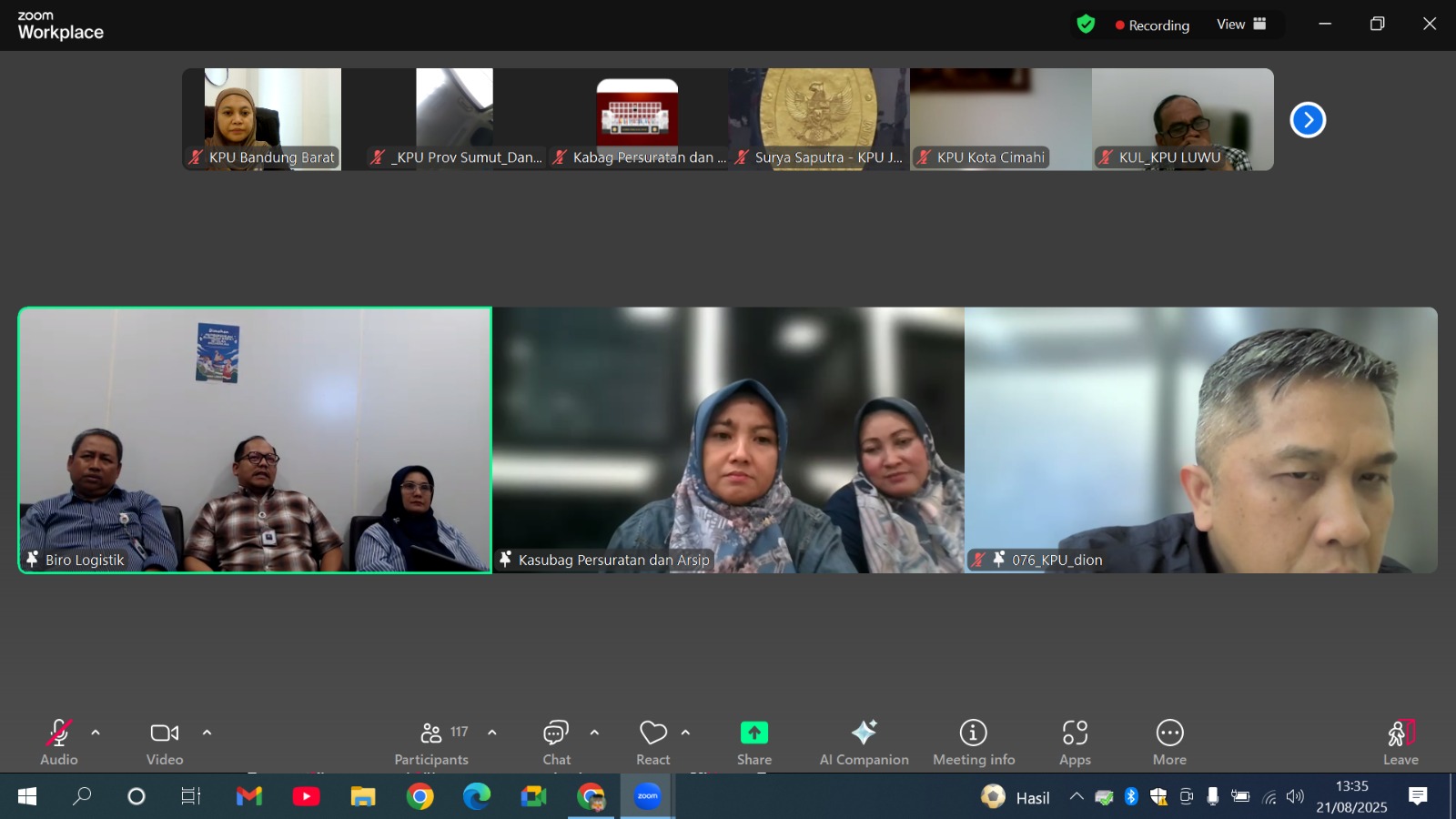Click the green Share screen button
Image resolution: width=1456 pixels, height=819 pixels.
point(754,733)
